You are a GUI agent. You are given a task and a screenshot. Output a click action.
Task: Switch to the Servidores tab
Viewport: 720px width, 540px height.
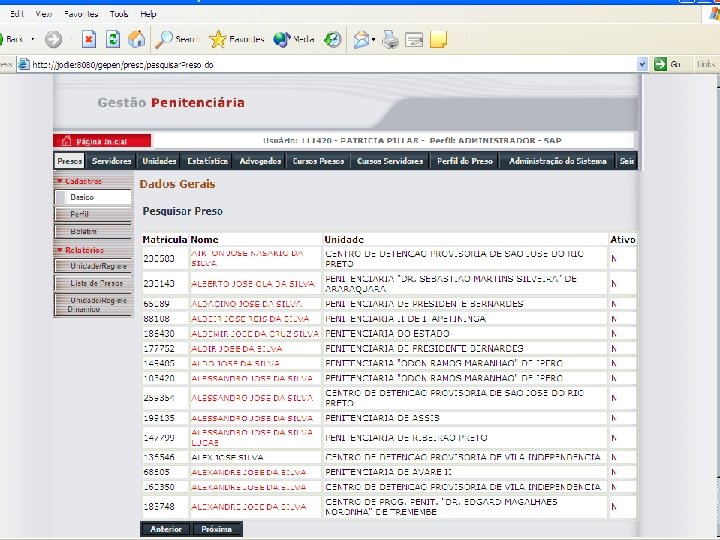112,161
